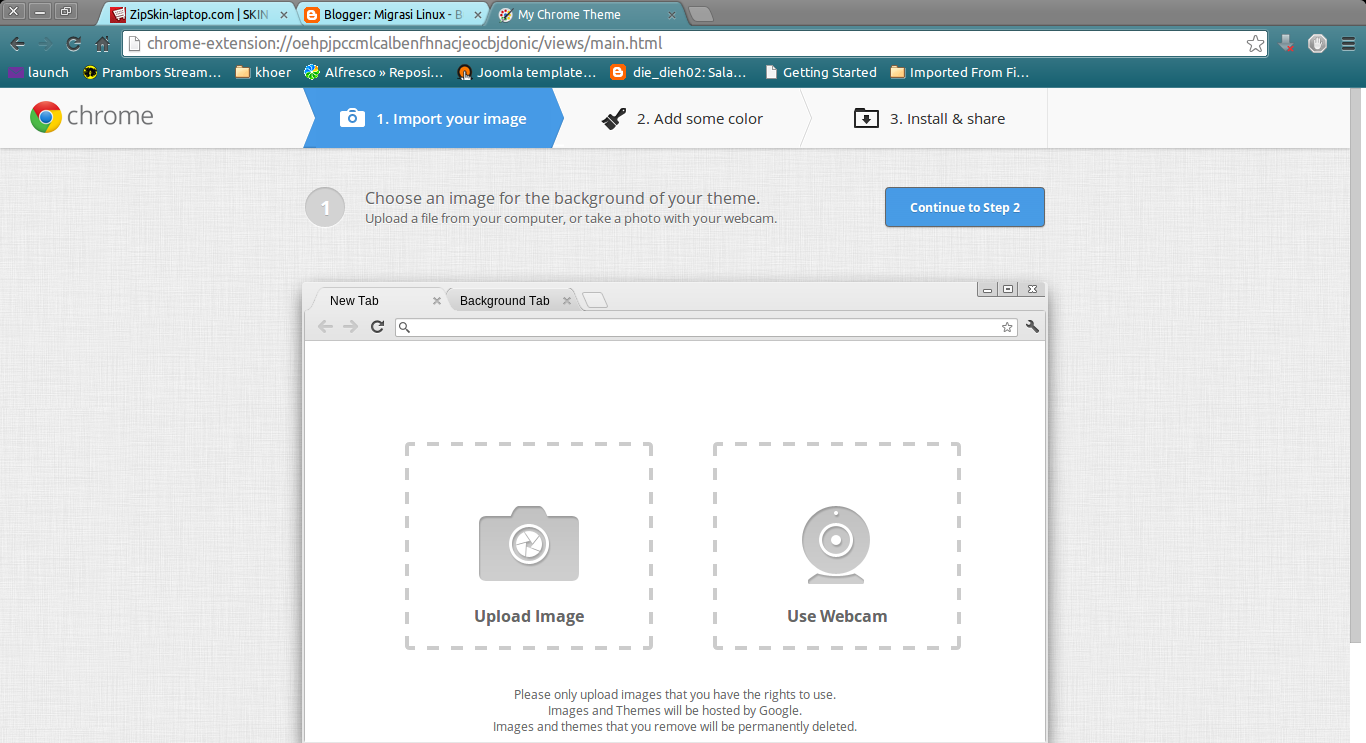Close the My Chrome Theme tab
Viewport: 1366px width, 743px height.
[x=672, y=15]
